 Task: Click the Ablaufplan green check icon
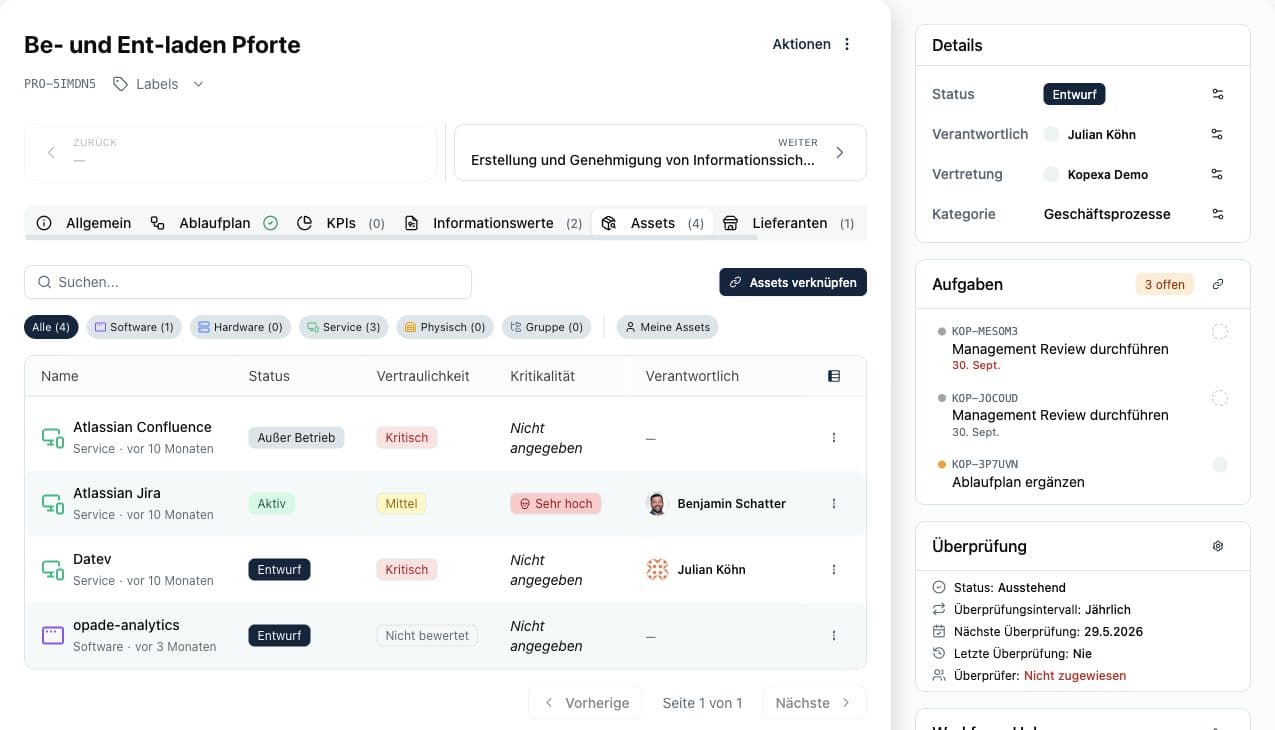tap(270, 223)
